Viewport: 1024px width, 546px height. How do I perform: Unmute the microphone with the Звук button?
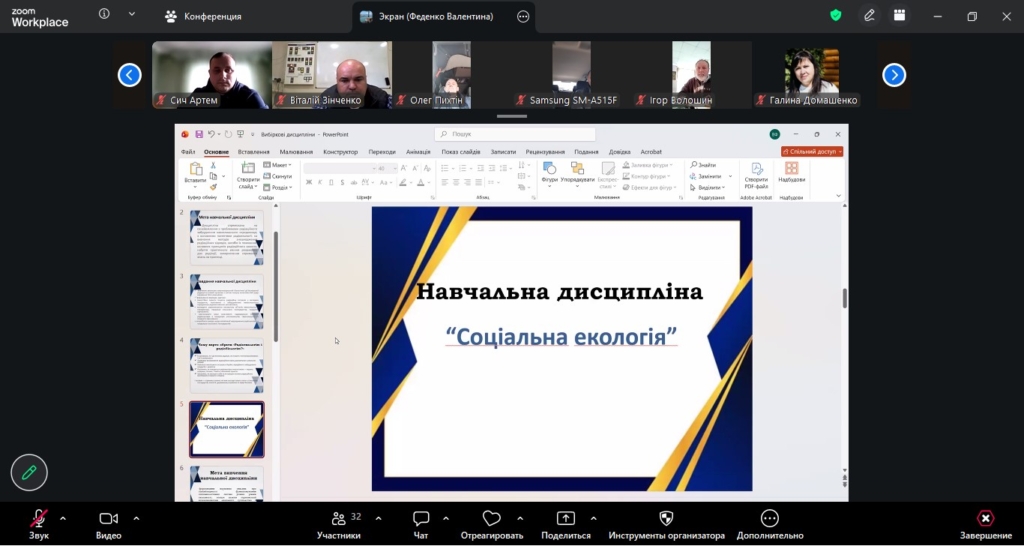pos(39,519)
